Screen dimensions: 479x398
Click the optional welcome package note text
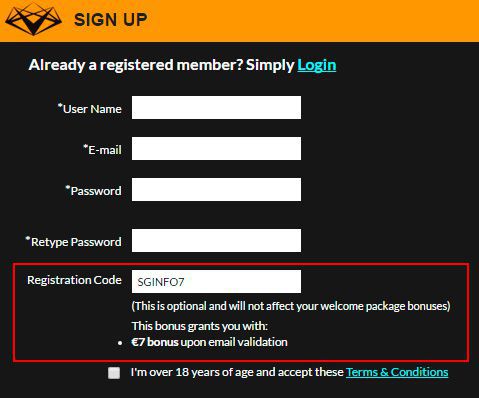291,306
